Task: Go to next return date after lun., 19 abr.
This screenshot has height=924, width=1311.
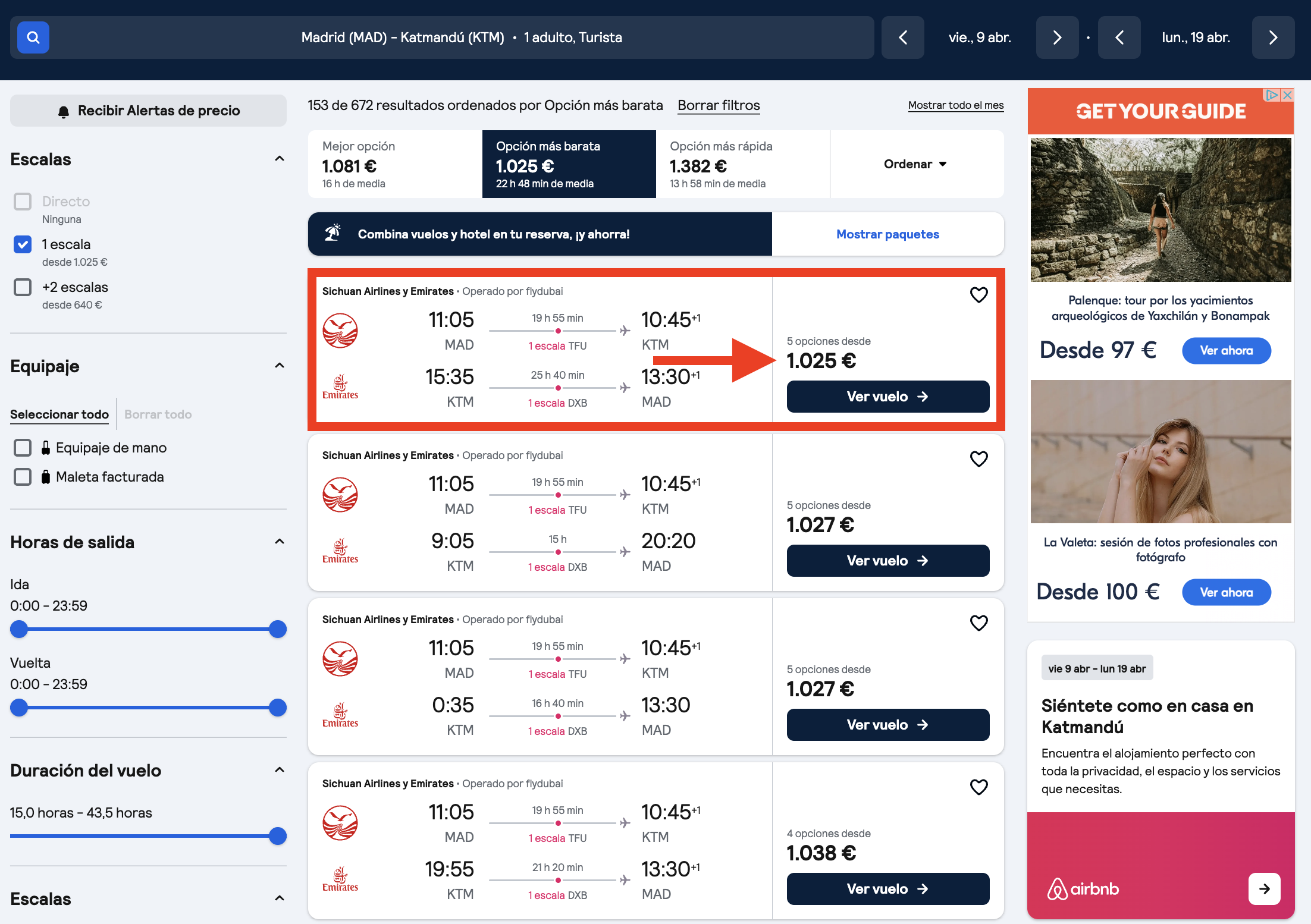Action: (1273, 37)
